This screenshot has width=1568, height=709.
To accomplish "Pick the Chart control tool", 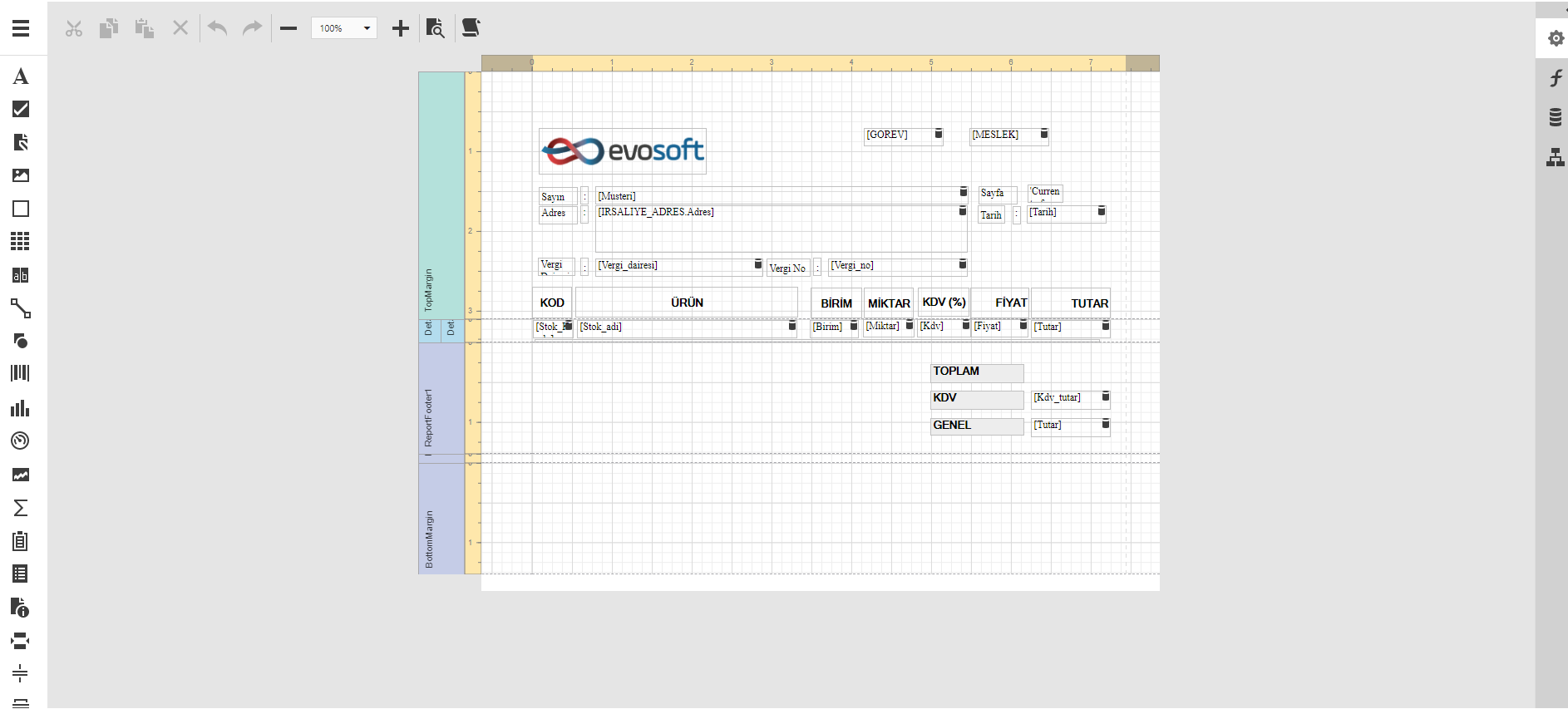I will [21, 408].
